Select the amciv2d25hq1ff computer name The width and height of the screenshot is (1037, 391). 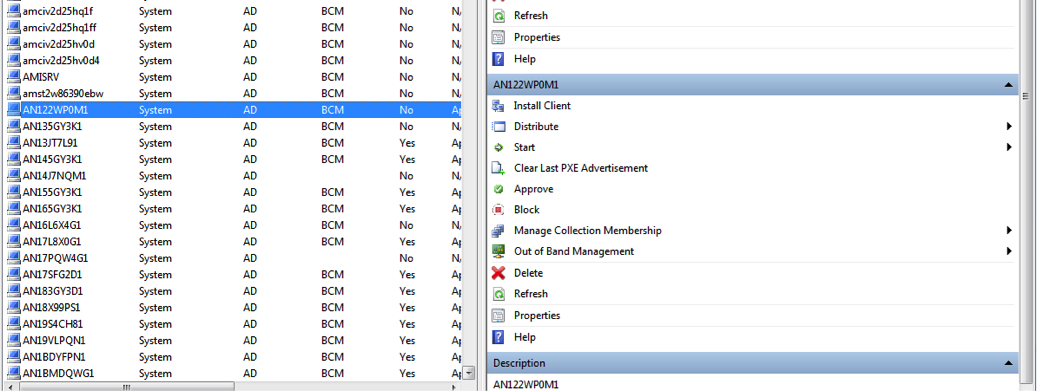(x=60, y=28)
